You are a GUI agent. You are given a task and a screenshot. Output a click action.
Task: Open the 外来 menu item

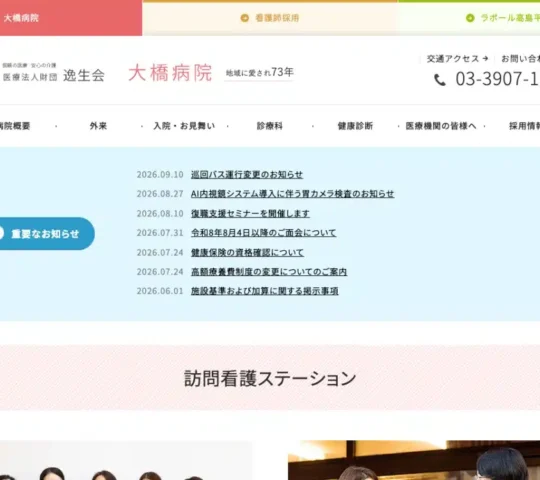coord(98,126)
